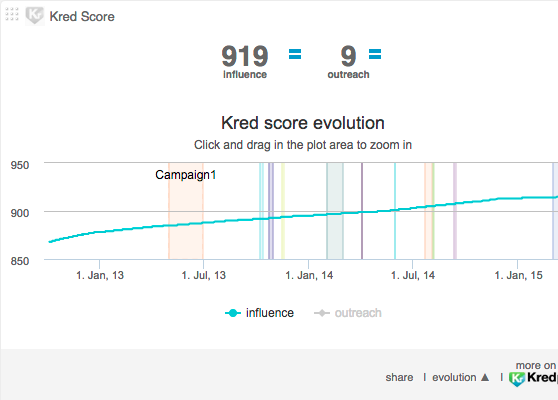The image size is (558, 400).
Task: Click the Kred shield logo icon
Action: (x=35, y=16)
